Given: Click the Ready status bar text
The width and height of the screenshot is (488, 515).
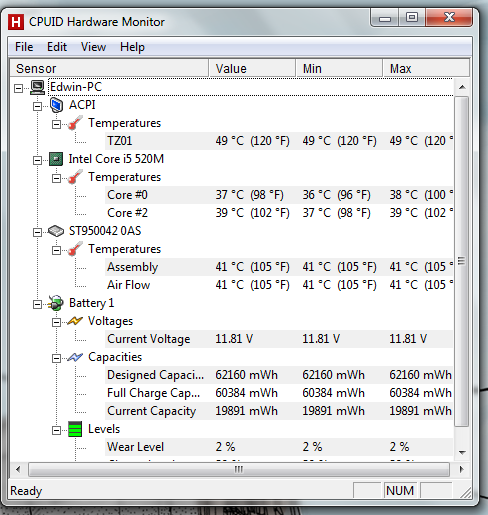Looking at the screenshot, I should pyautogui.click(x=26, y=491).
